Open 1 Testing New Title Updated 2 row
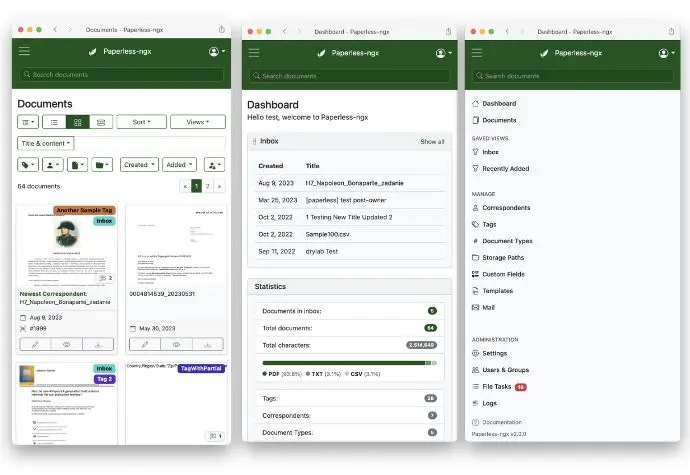 pos(349,217)
